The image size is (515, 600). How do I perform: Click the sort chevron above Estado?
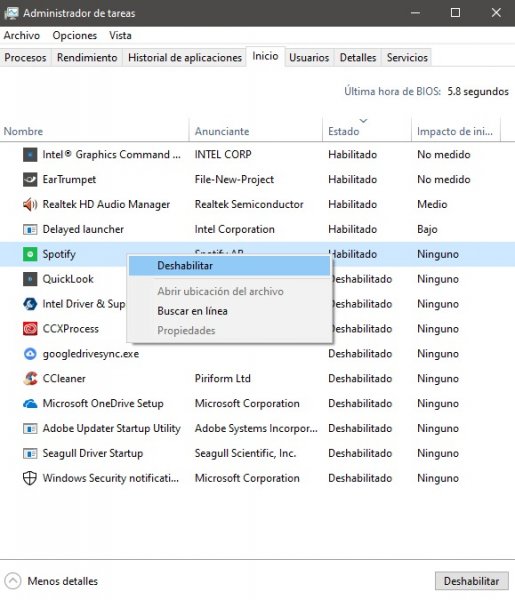pyautogui.click(x=363, y=121)
